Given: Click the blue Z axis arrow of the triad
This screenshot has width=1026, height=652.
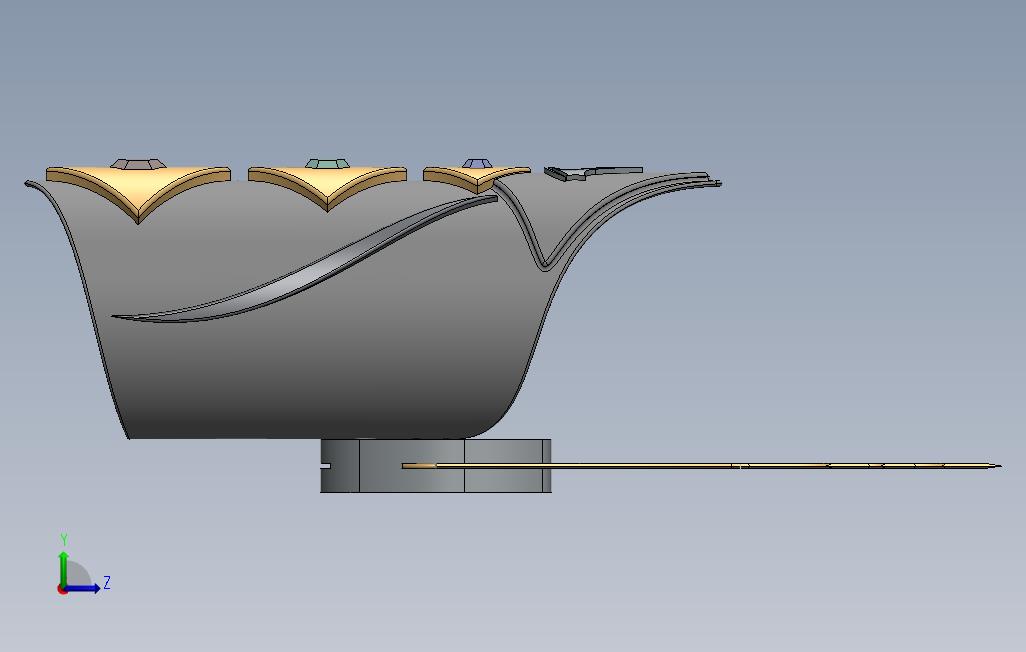Looking at the screenshot, I should point(82,588).
